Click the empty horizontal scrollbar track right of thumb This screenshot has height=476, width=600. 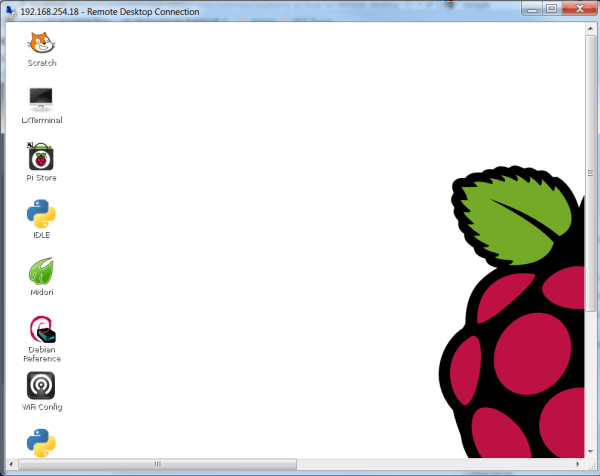(434, 464)
